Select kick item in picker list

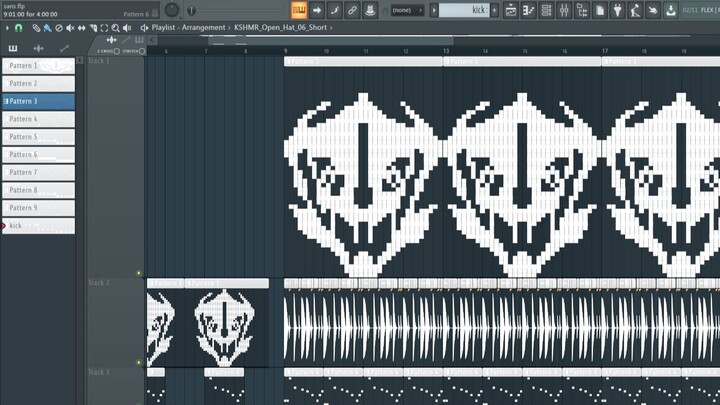(x=39, y=226)
